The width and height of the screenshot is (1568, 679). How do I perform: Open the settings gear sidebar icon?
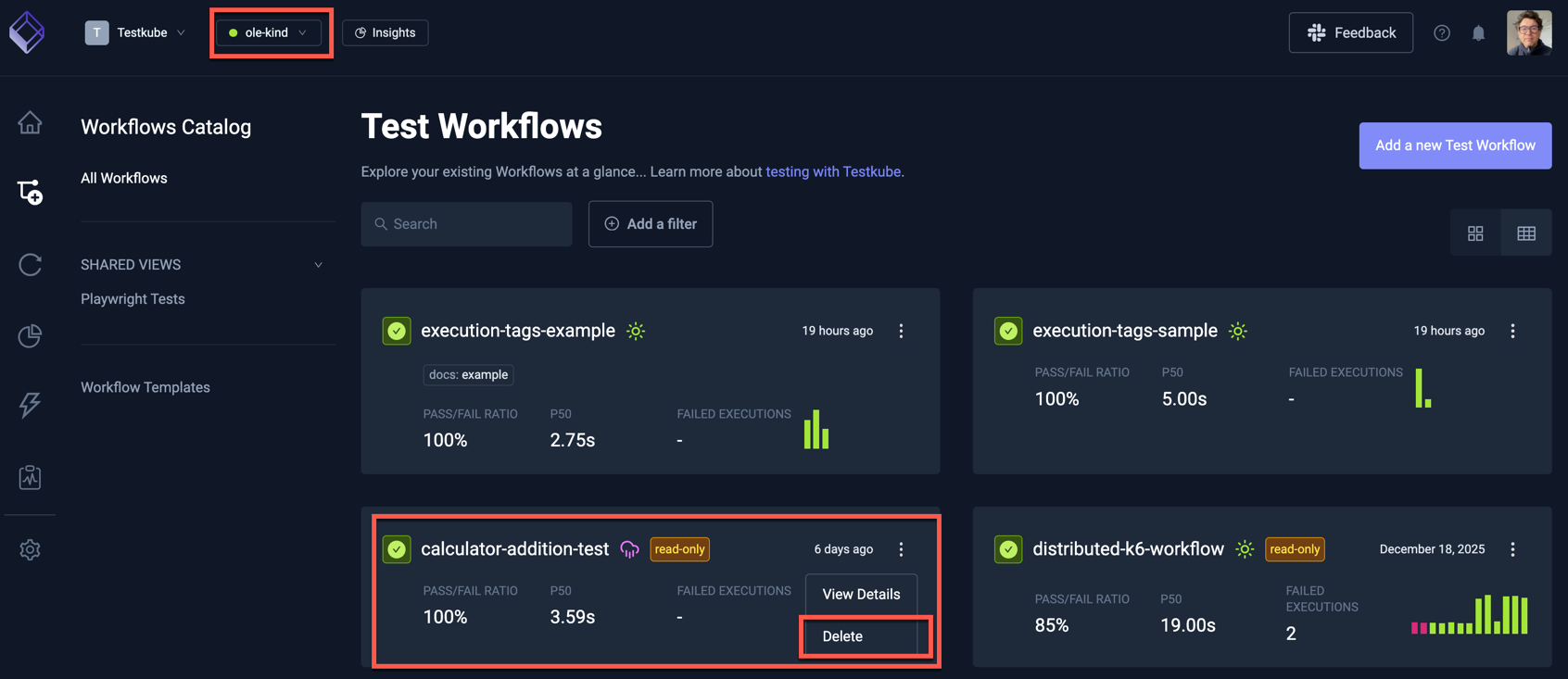point(30,549)
